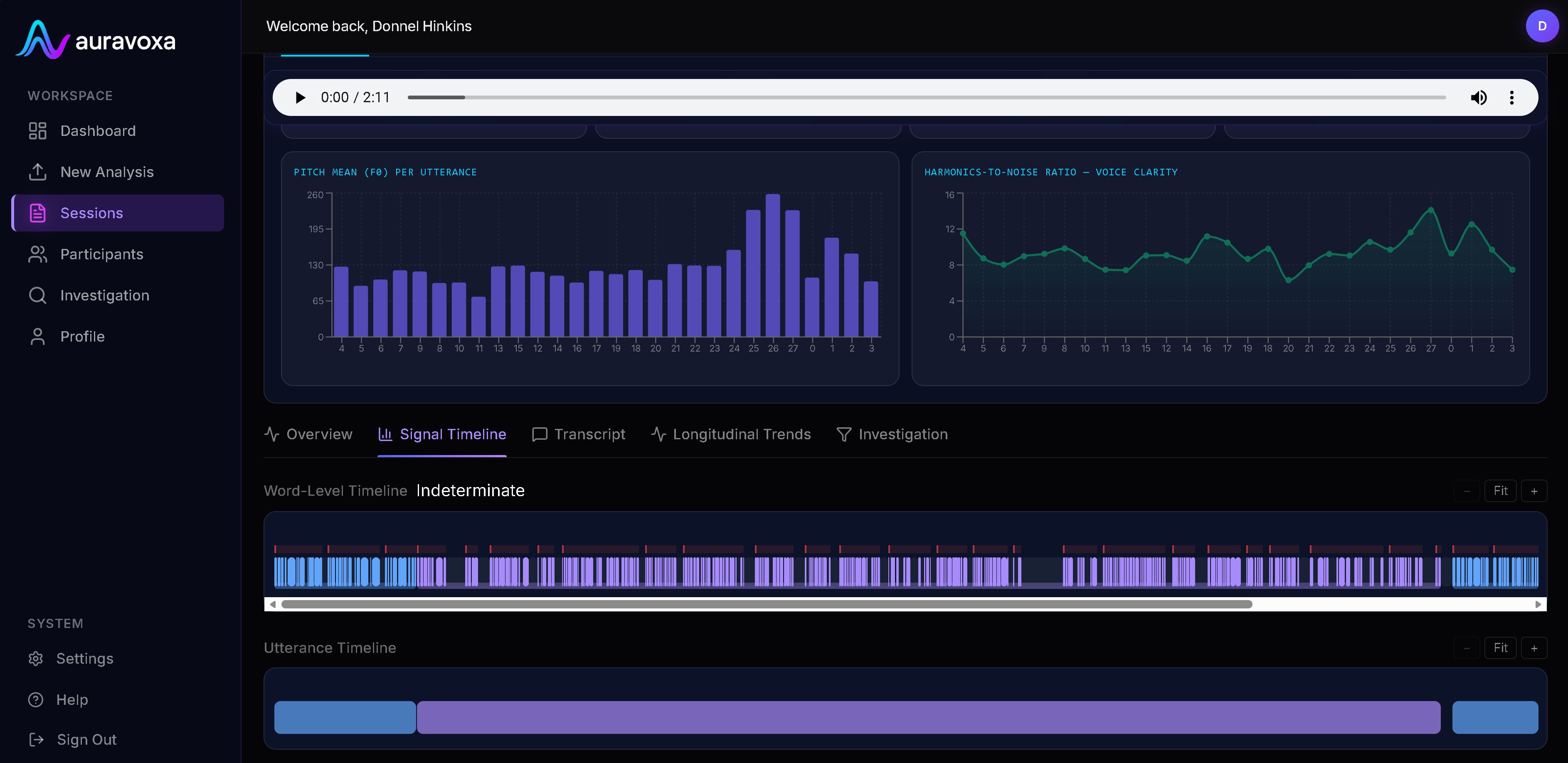Zoom in the Utterance Timeline
The width and height of the screenshot is (1568, 763).
click(x=1534, y=648)
